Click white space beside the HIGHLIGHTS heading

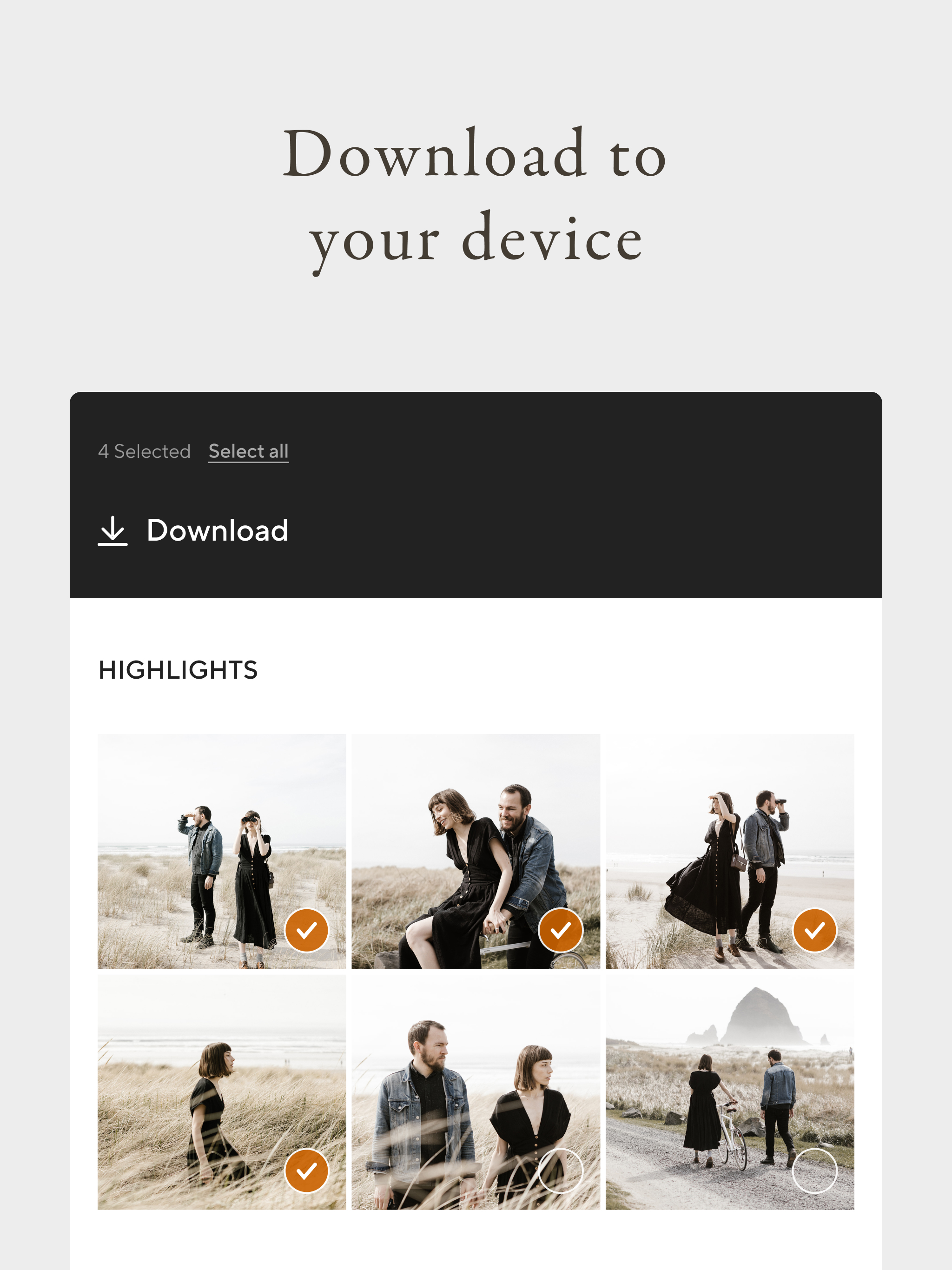point(545,670)
